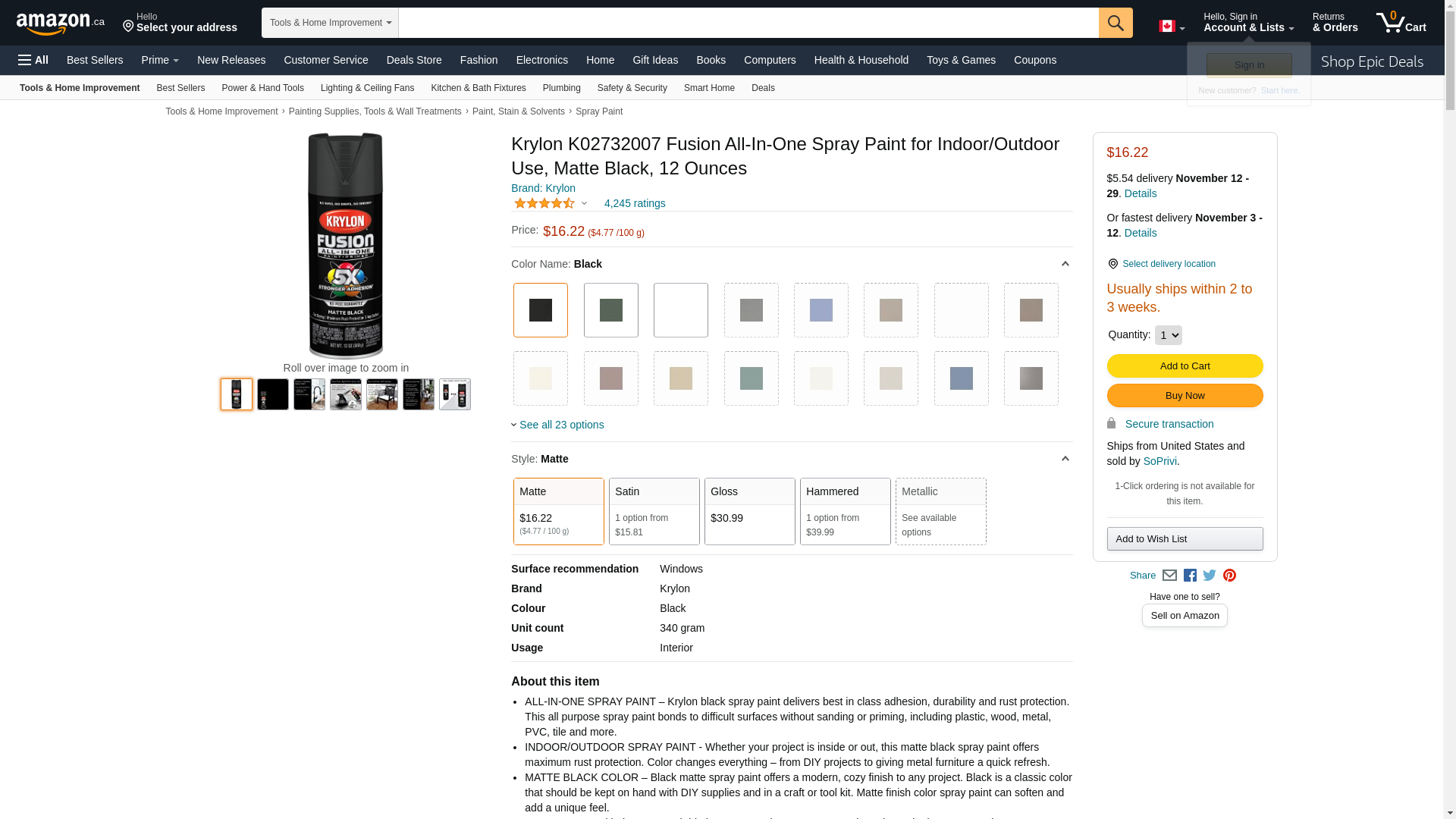The image size is (1456, 819).
Task: Open the All hamburger menu
Action: pyautogui.click(x=33, y=60)
